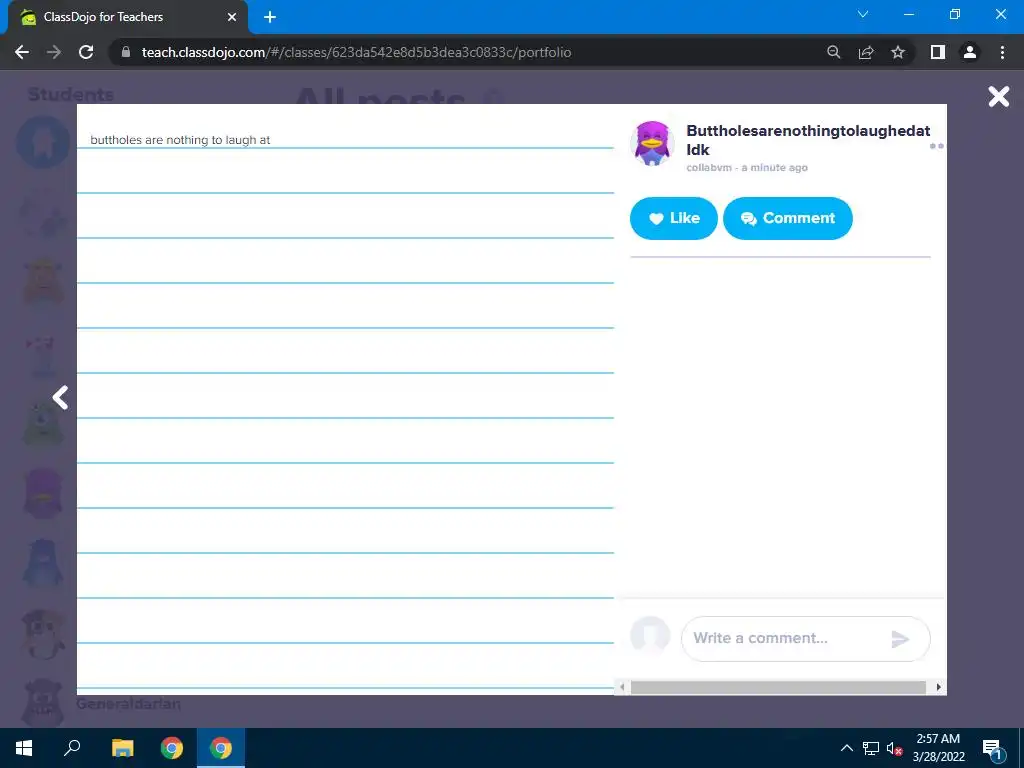1024x768 pixels.
Task: Go back in browser history
Action: (x=22, y=52)
